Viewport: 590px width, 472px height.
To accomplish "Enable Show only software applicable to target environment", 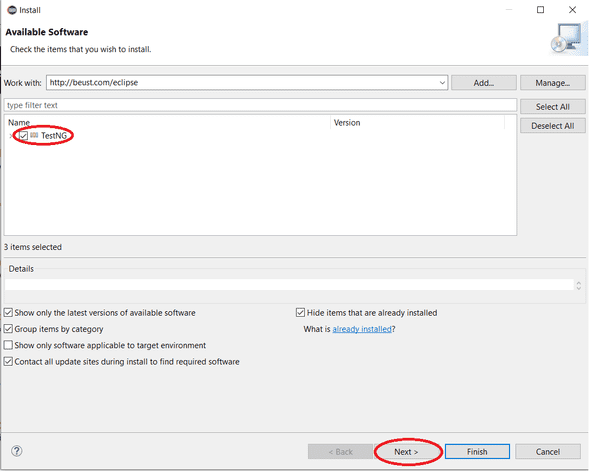I will (x=8, y=345).
